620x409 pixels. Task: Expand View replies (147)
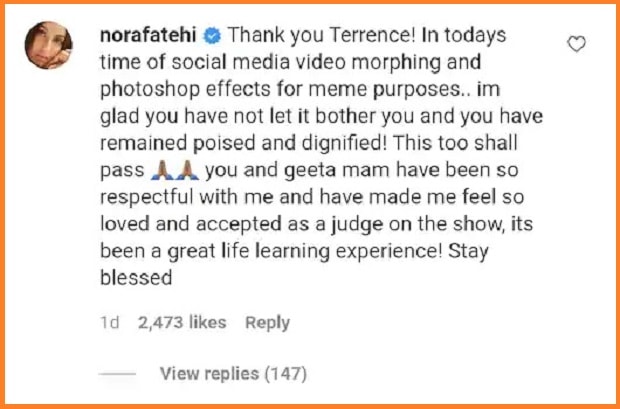tap(233, 374)
